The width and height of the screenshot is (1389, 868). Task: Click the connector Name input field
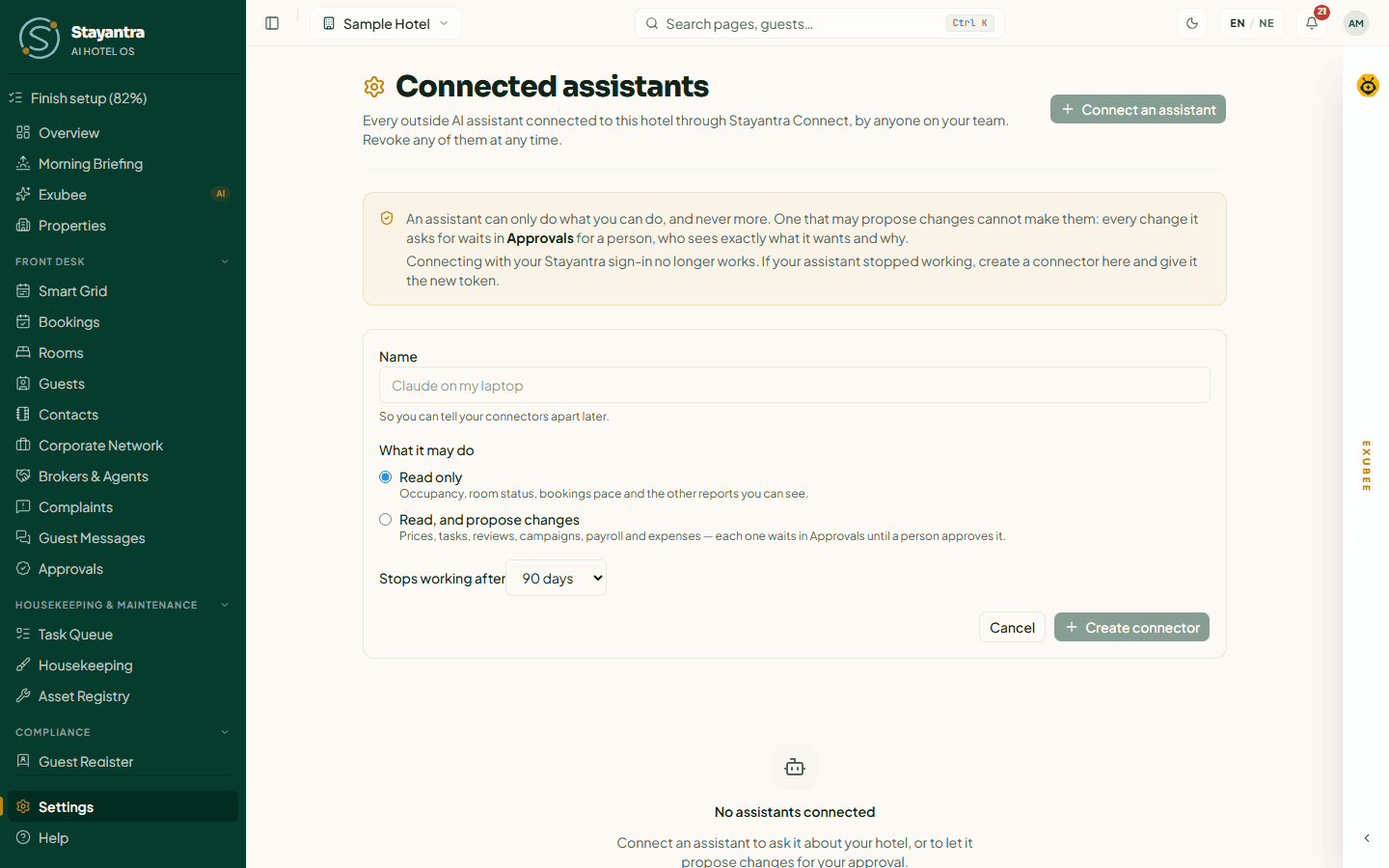(x=795, y=385)
